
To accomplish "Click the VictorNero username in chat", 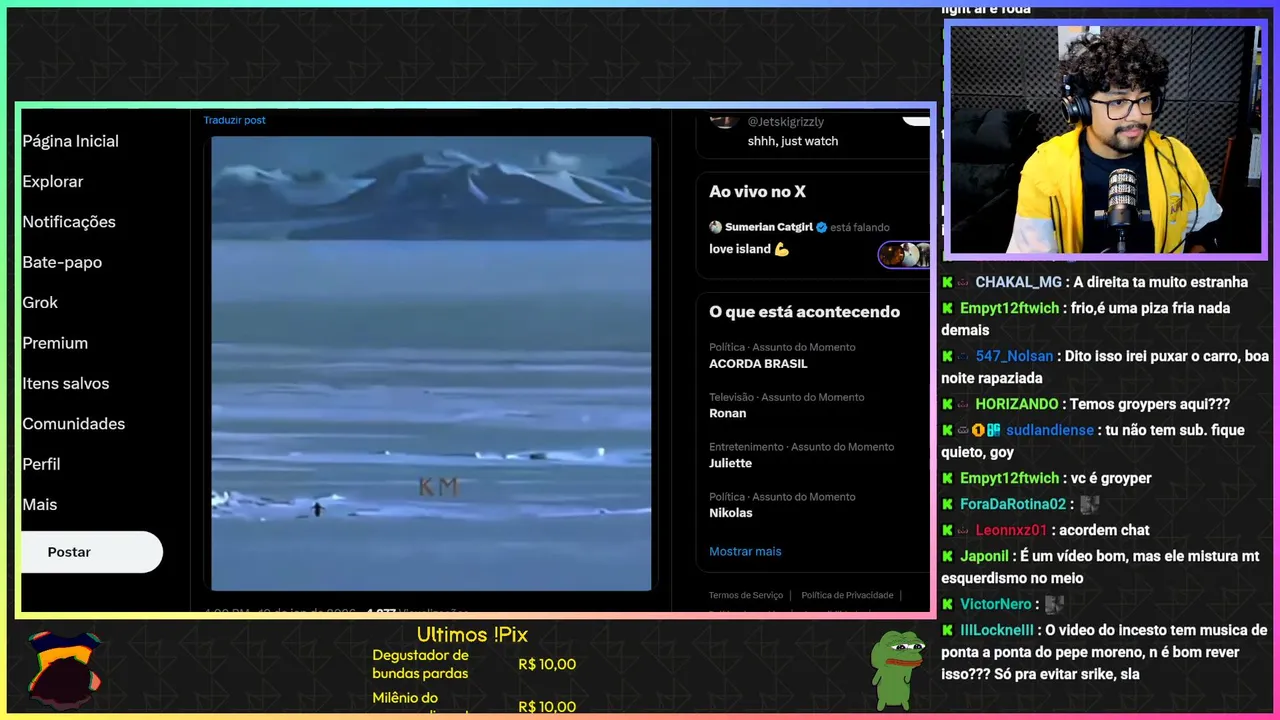I will pos(995,604).
